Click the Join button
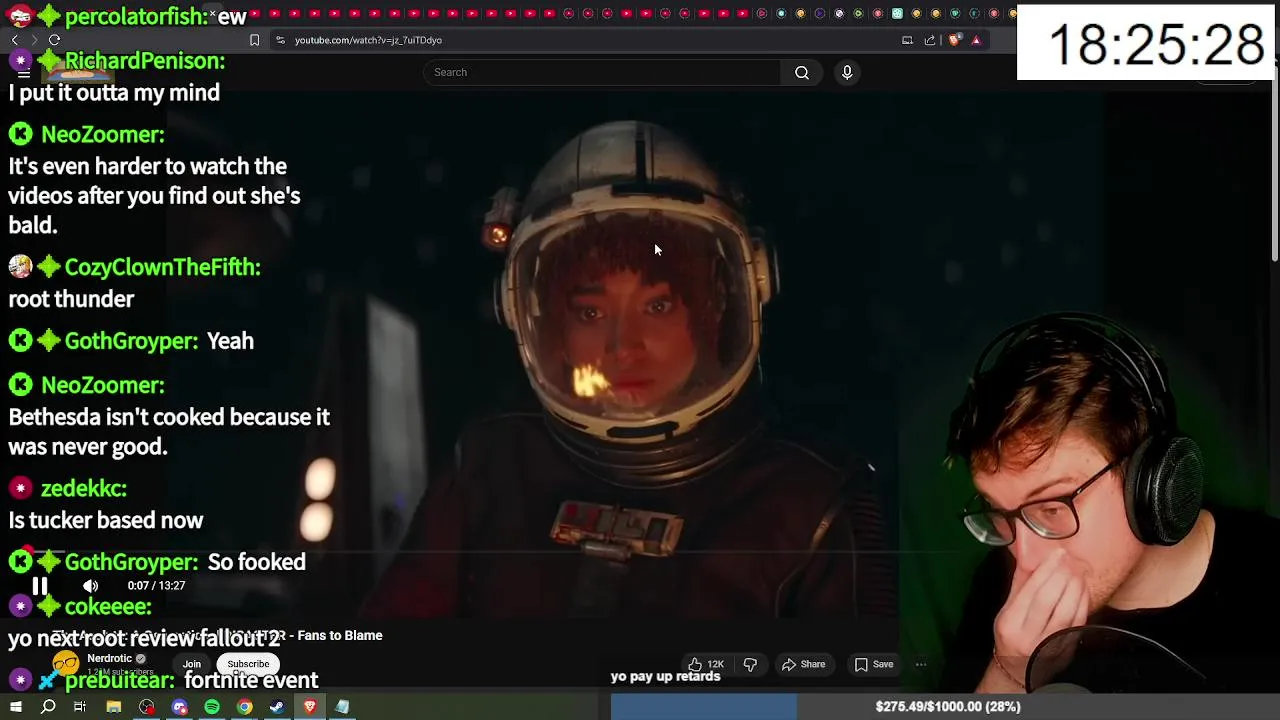1280x720 pixels. (x=192, y=664)
